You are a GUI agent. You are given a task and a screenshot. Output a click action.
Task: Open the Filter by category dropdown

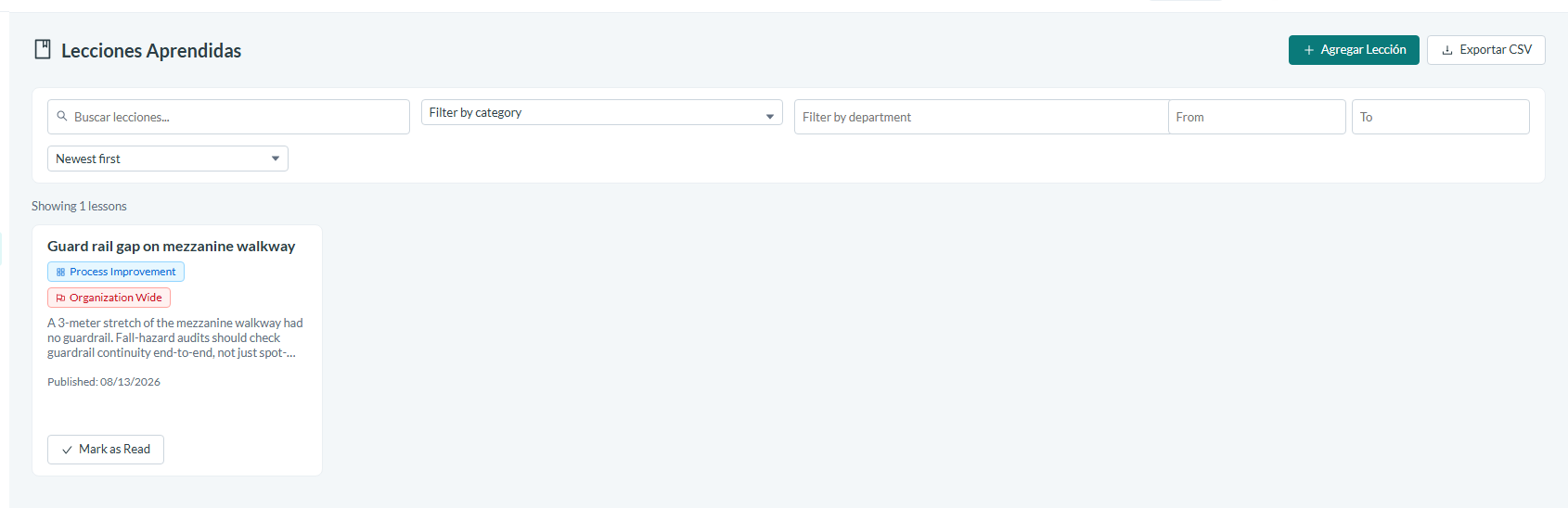(602, 112)
